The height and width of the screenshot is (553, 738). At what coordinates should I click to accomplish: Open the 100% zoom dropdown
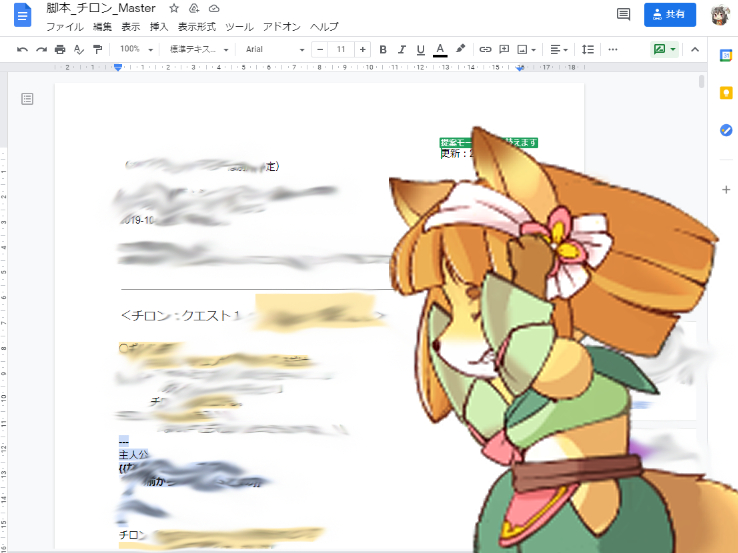[x=136, y=49]
